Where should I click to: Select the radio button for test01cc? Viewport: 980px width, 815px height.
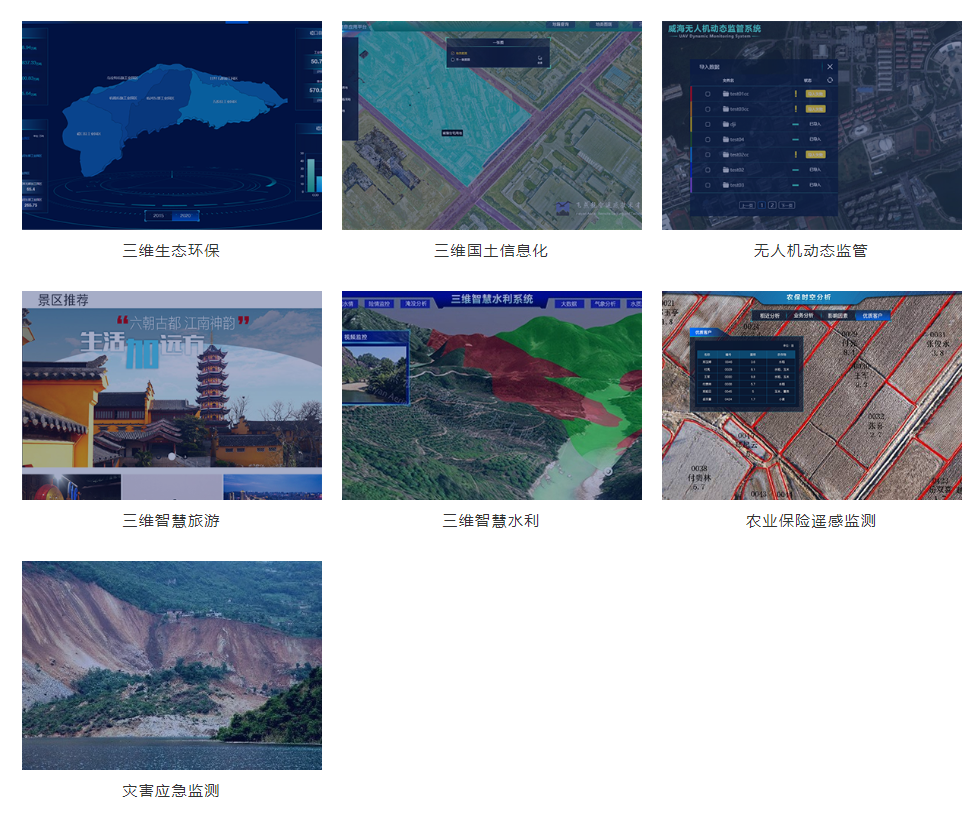pyautogui.click(x=708, y=93)
